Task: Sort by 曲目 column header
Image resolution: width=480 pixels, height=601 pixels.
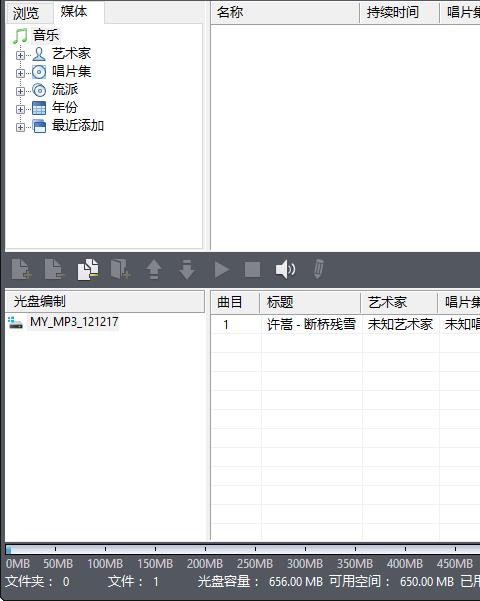Action: pos(235,302)
